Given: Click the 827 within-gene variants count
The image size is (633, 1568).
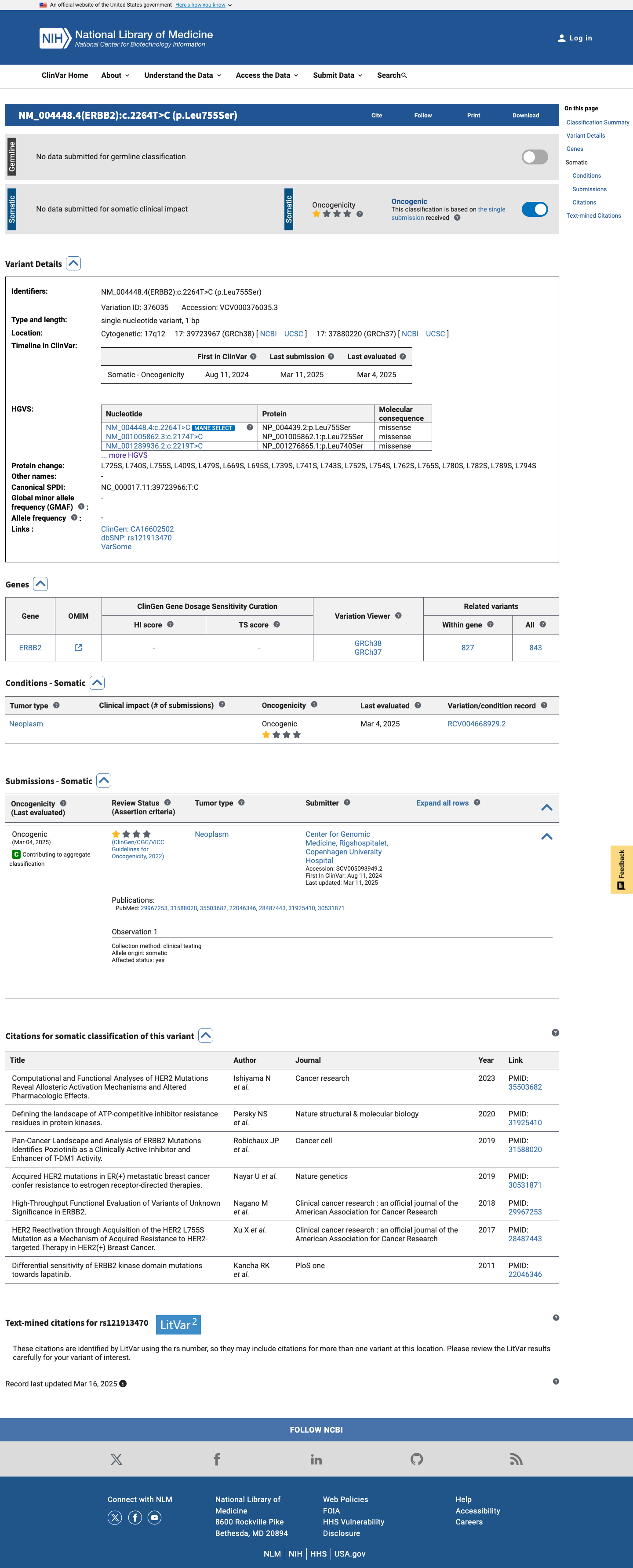Looking at the screenshot, I should tap(467, 648).
